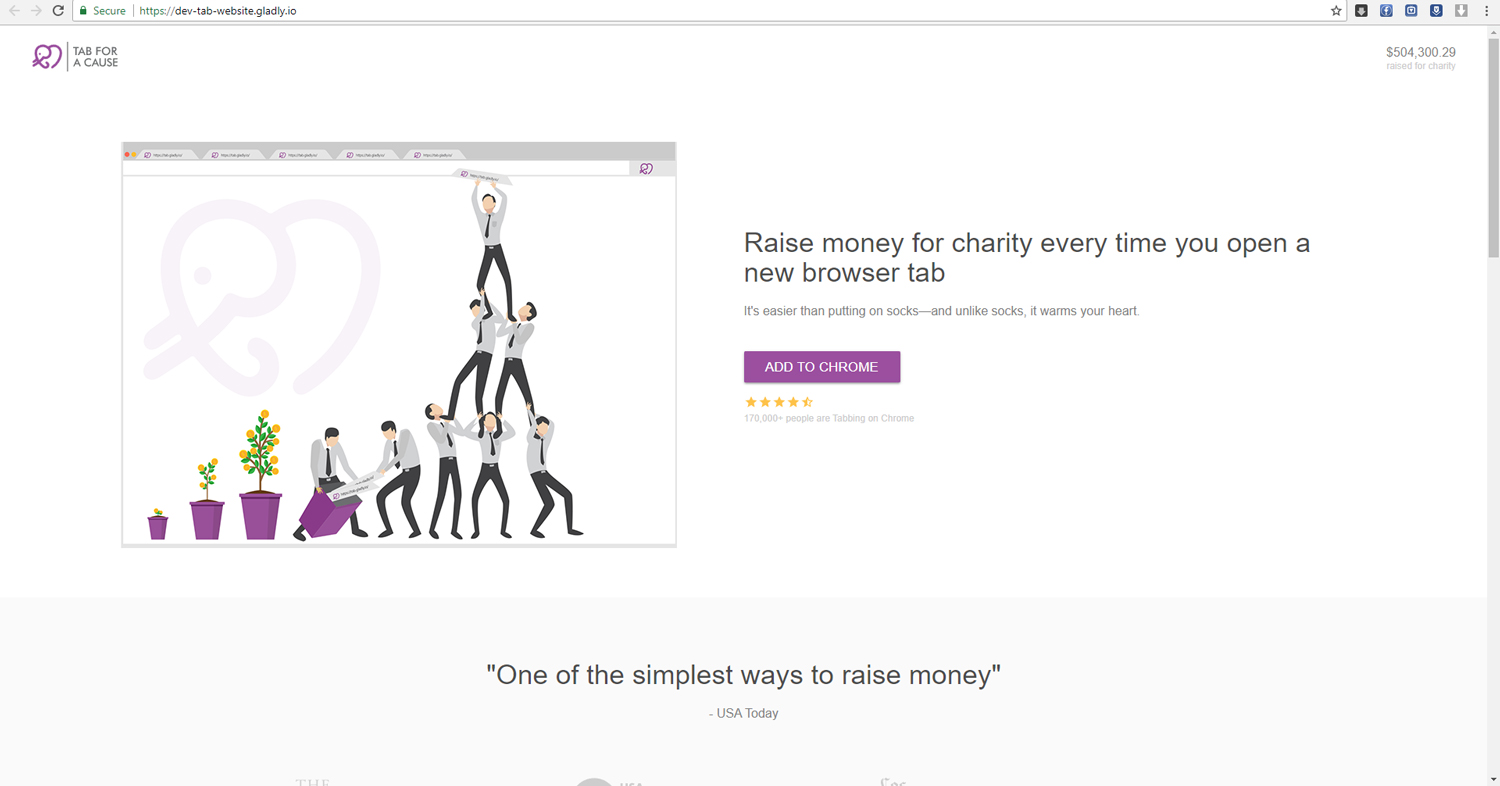Click the Tab for a Cause logo
This screenshot has width=1500, height=786.
[75, 57]
